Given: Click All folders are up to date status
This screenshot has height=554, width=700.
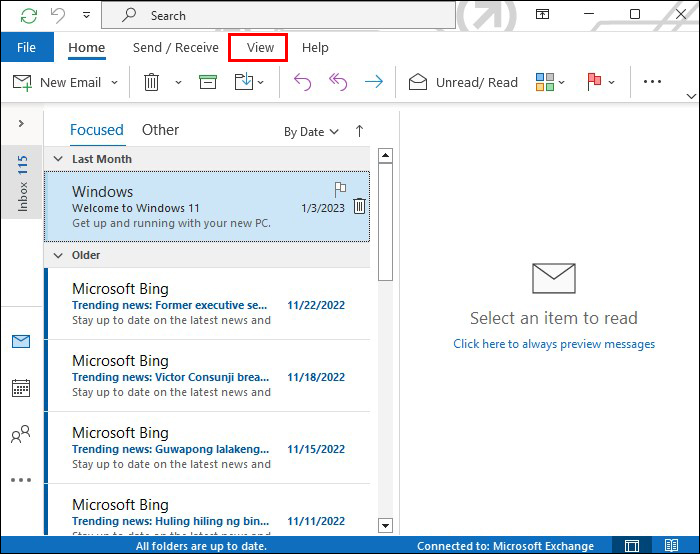Looking at the screenshot, I should (x=201, y=546).
